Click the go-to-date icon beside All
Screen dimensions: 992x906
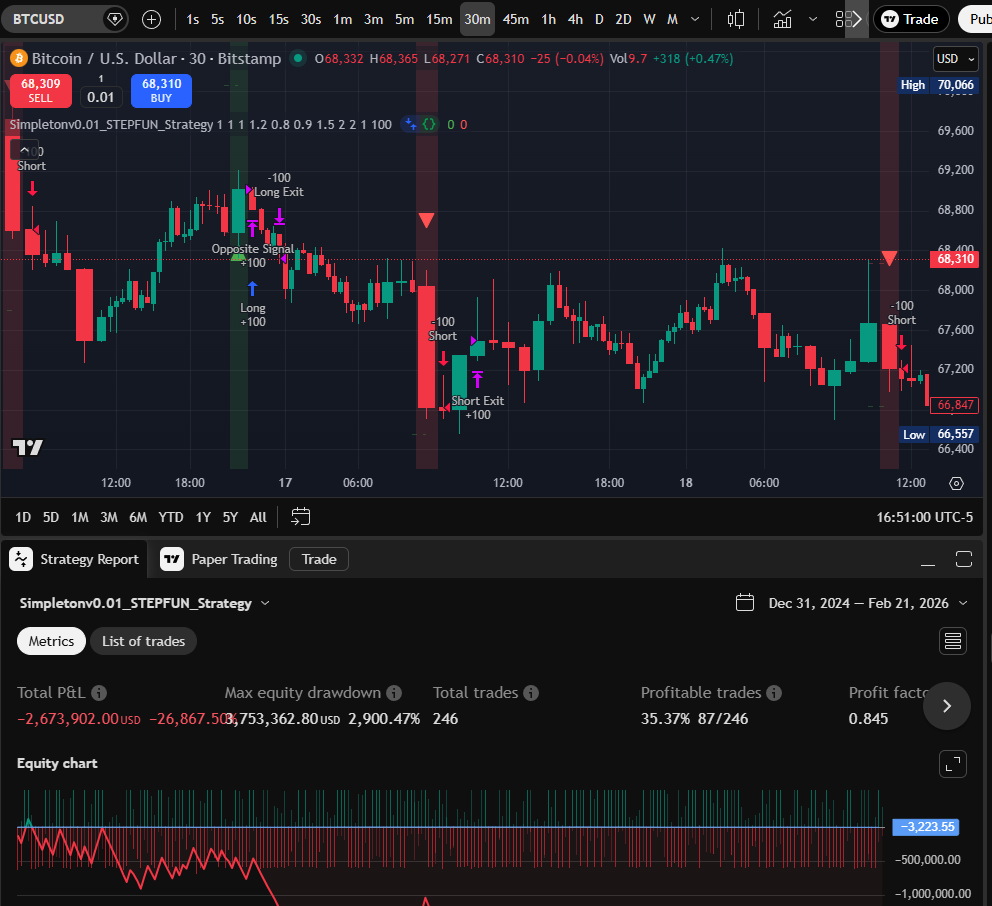tap(300, 516)
